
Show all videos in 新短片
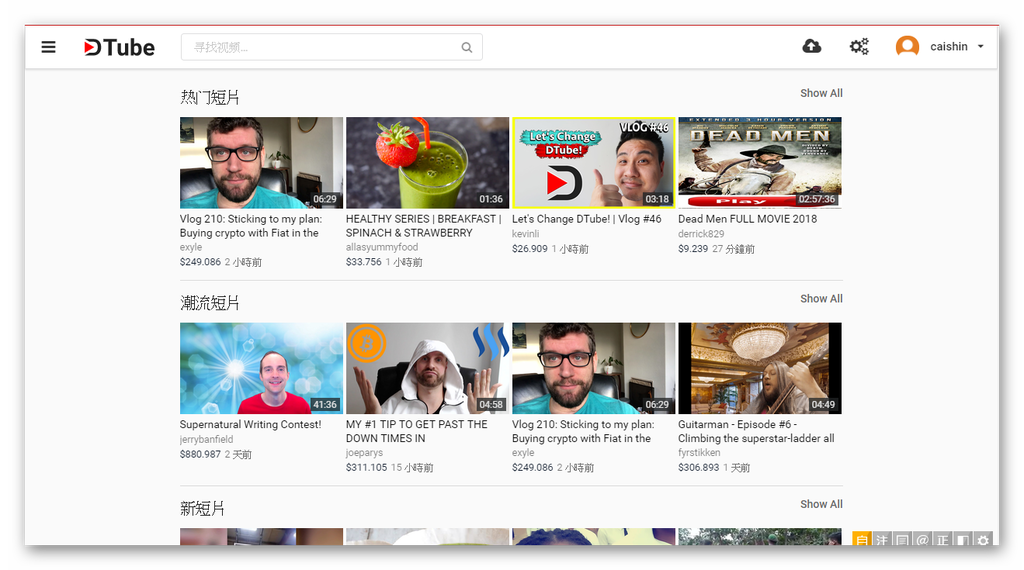click(821, 504)
